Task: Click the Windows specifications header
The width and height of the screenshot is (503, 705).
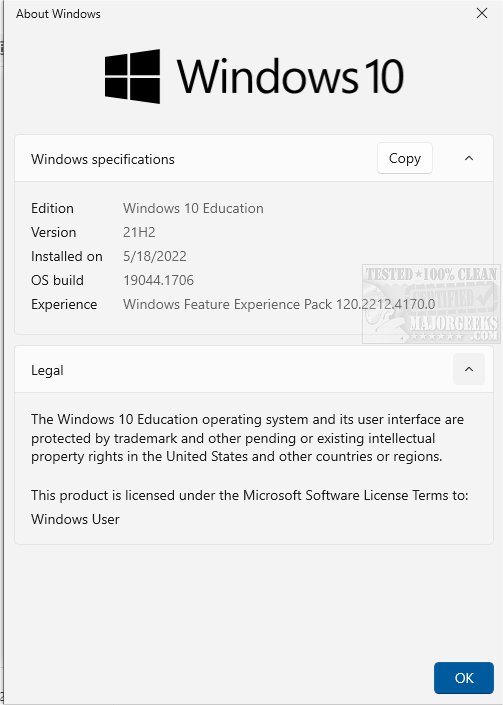Action: tap(102, 159)
